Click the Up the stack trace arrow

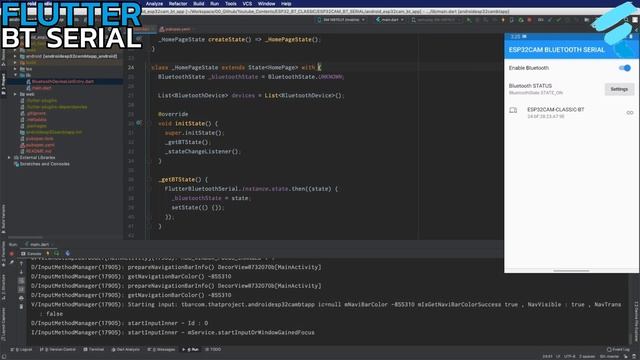21,263
